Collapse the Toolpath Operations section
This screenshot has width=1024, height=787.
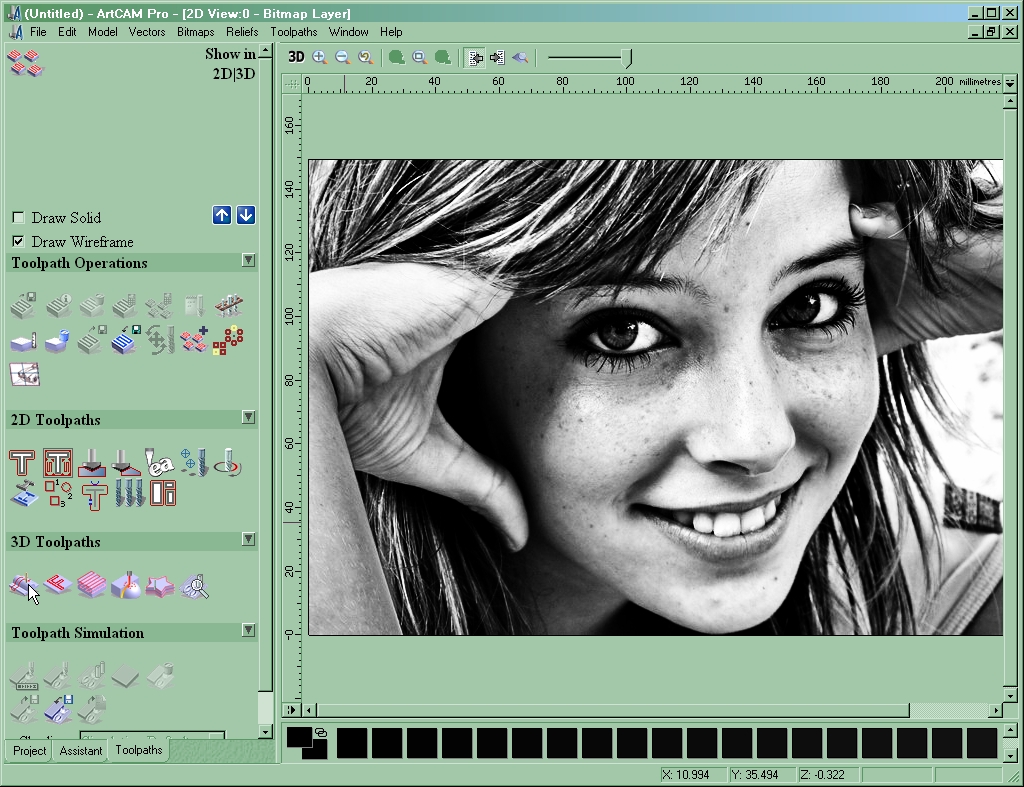248,260
